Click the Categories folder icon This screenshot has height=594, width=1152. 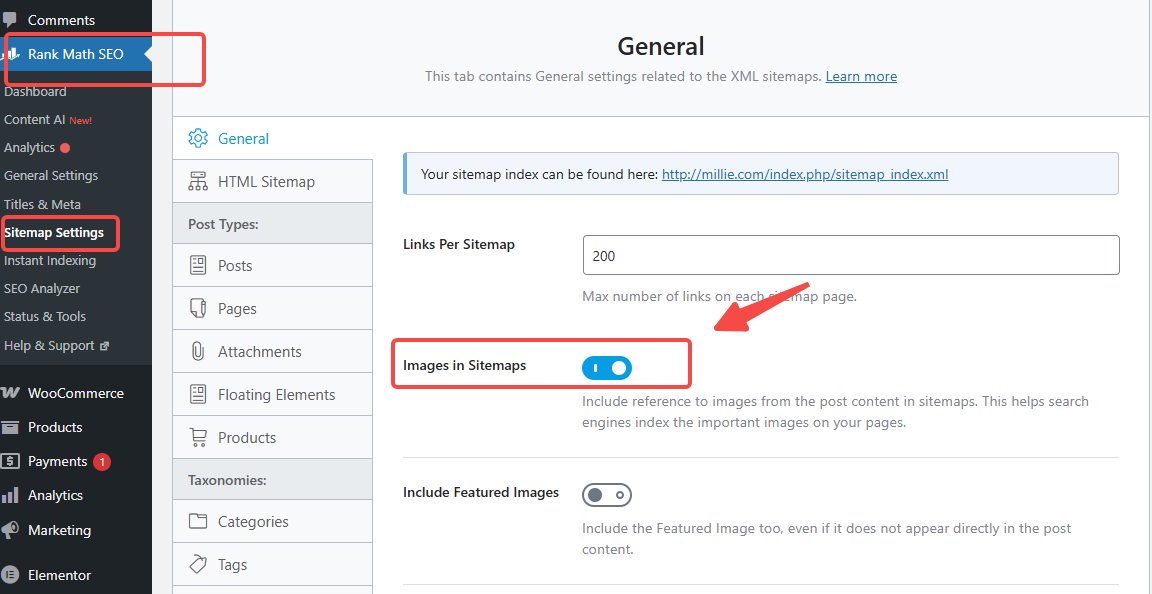pyautogui.click(x=198, y=522)
